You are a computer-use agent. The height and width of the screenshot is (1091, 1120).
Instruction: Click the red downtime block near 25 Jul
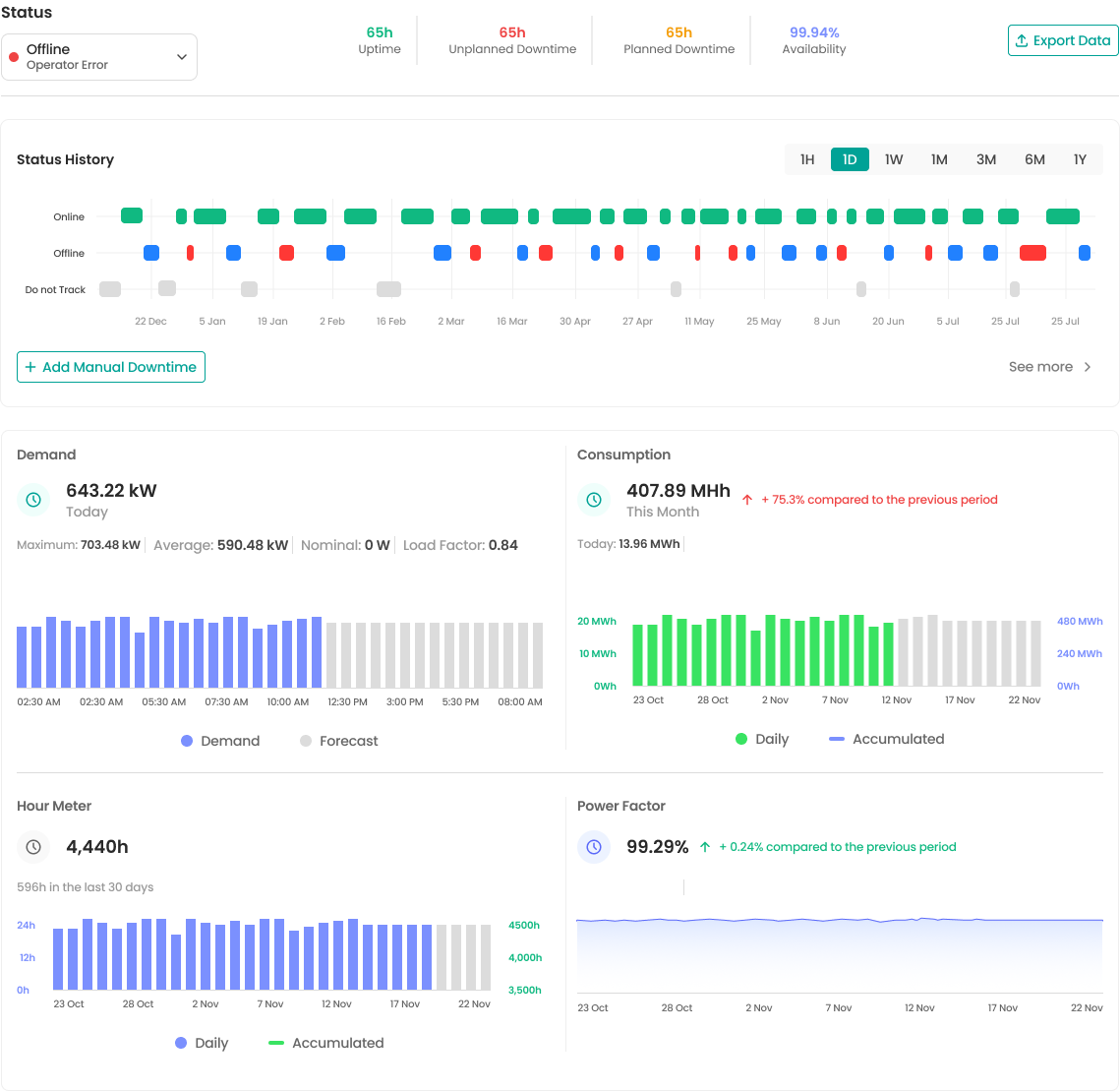1032,253
